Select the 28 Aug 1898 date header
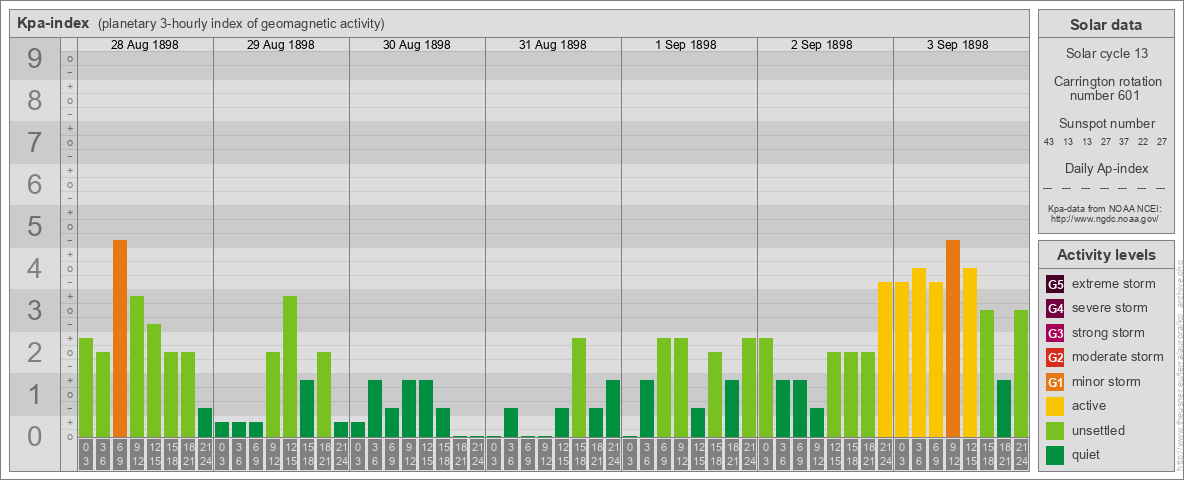This screenshot has width=1184, height=480. (145, 45)
